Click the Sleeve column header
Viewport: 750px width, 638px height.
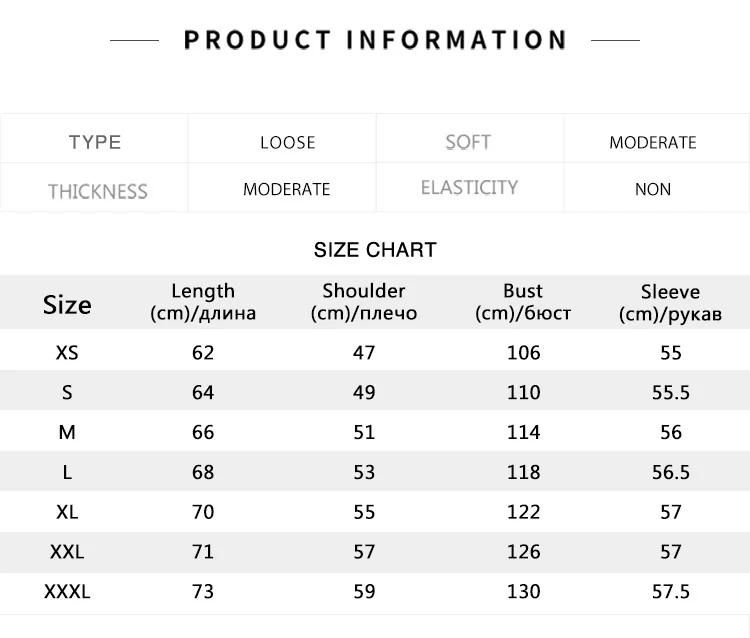(670, 302)
